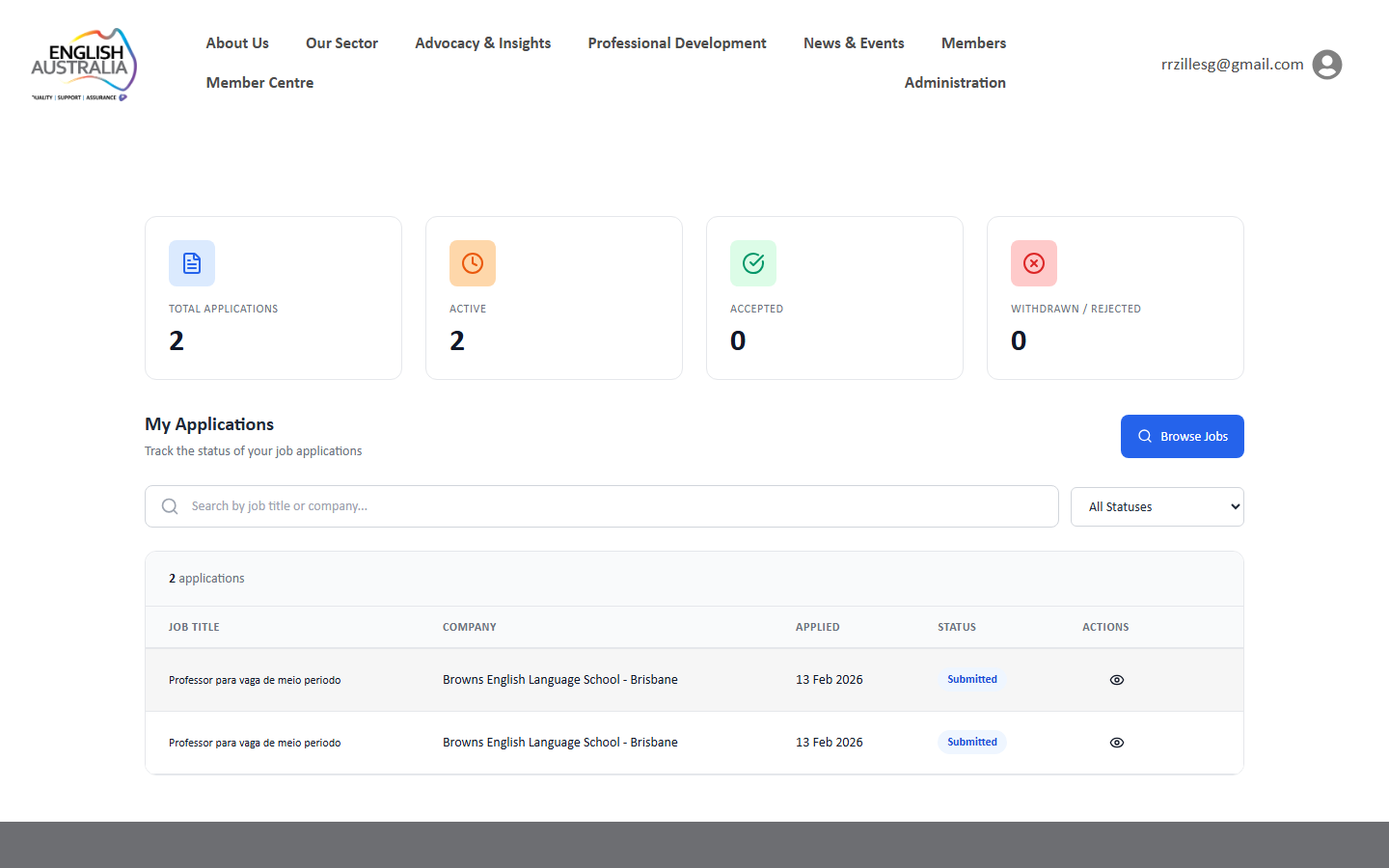Open the About Us menu
This screenshot has height=868, width=1389.
(x=237, y=43)
